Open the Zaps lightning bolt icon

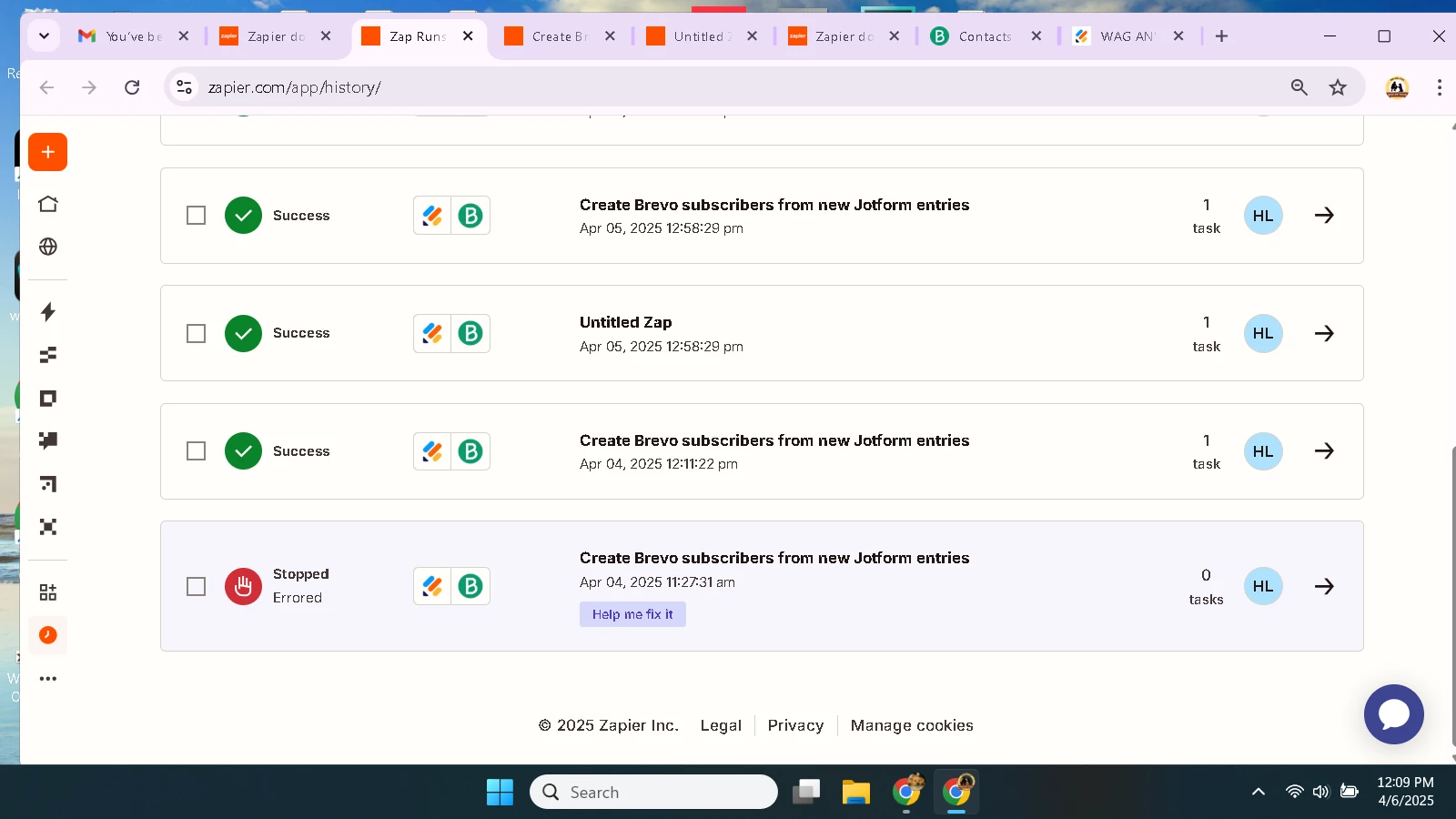[48, 312]
